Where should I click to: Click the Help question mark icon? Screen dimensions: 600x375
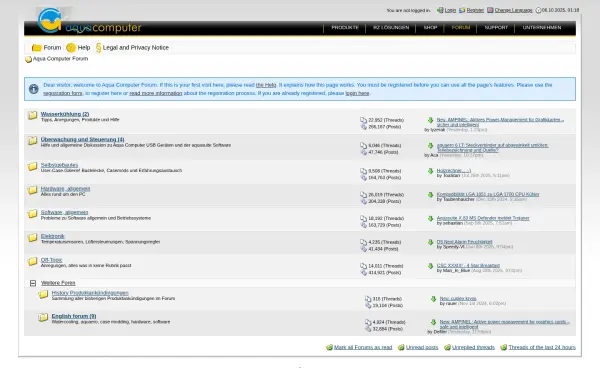pos(71,47)
